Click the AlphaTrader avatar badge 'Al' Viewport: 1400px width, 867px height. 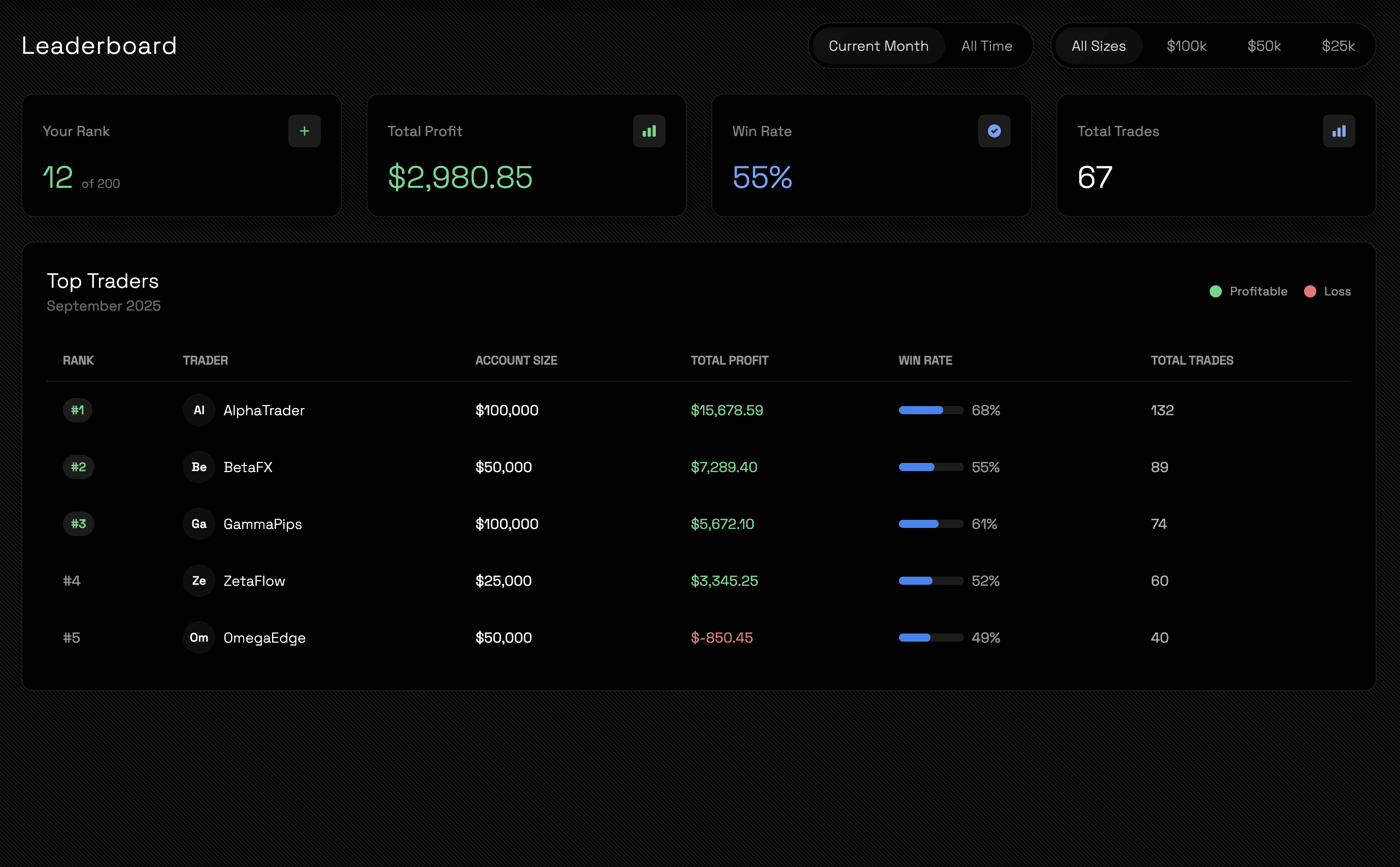pos(199,410)
